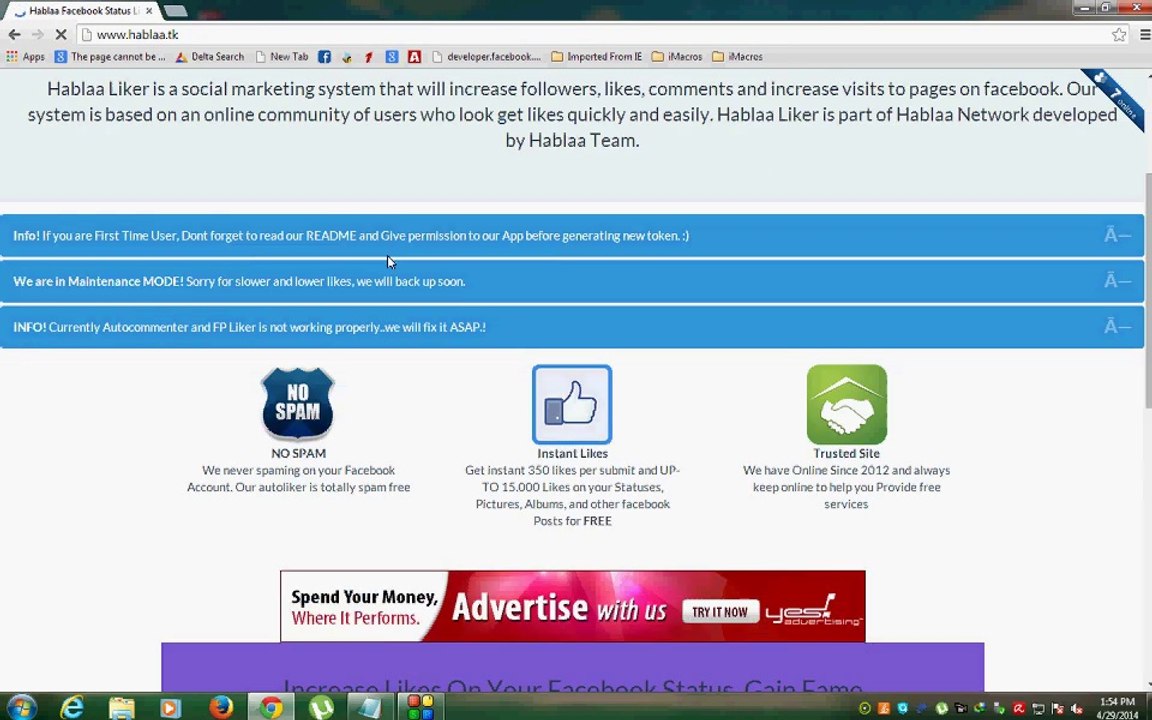
Task: Open the Delta Search bookmark
Action: click(x=209, y=57)
